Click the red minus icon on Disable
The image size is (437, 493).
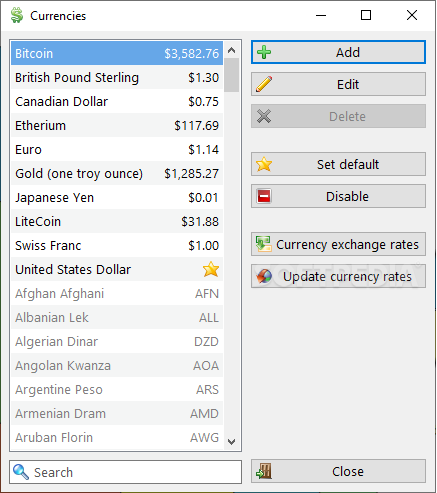264,196
